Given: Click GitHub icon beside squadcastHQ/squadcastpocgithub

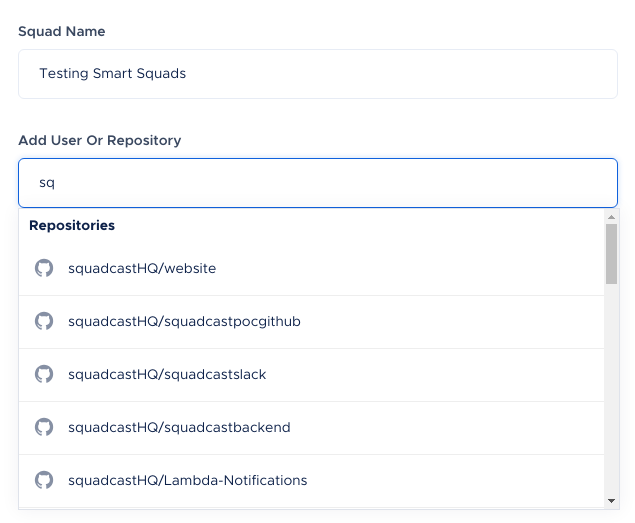Looking at the screenshot, I should click(x=44, y=321).
